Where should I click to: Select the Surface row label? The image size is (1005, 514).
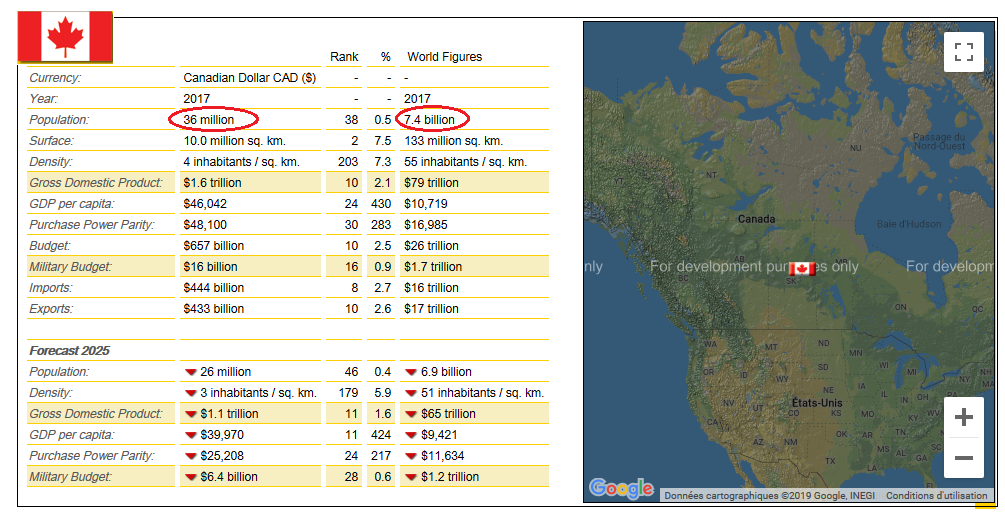(51, 140)
